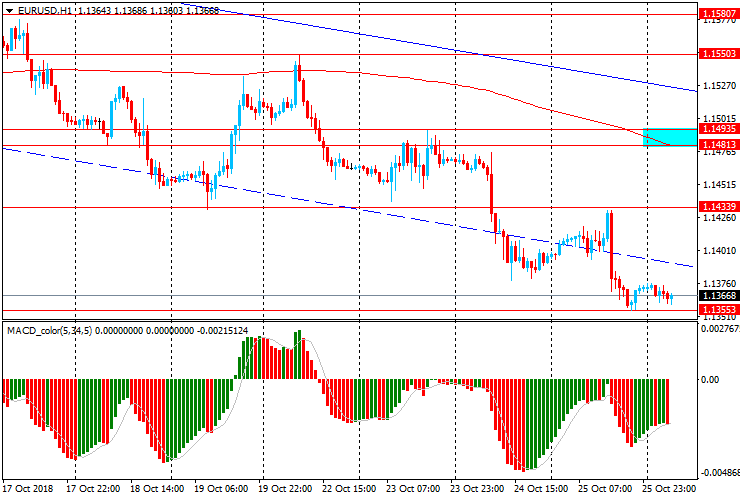Select the 1.14813 red price label
Screen dimensions: 740x500
(x=719, y=144)
